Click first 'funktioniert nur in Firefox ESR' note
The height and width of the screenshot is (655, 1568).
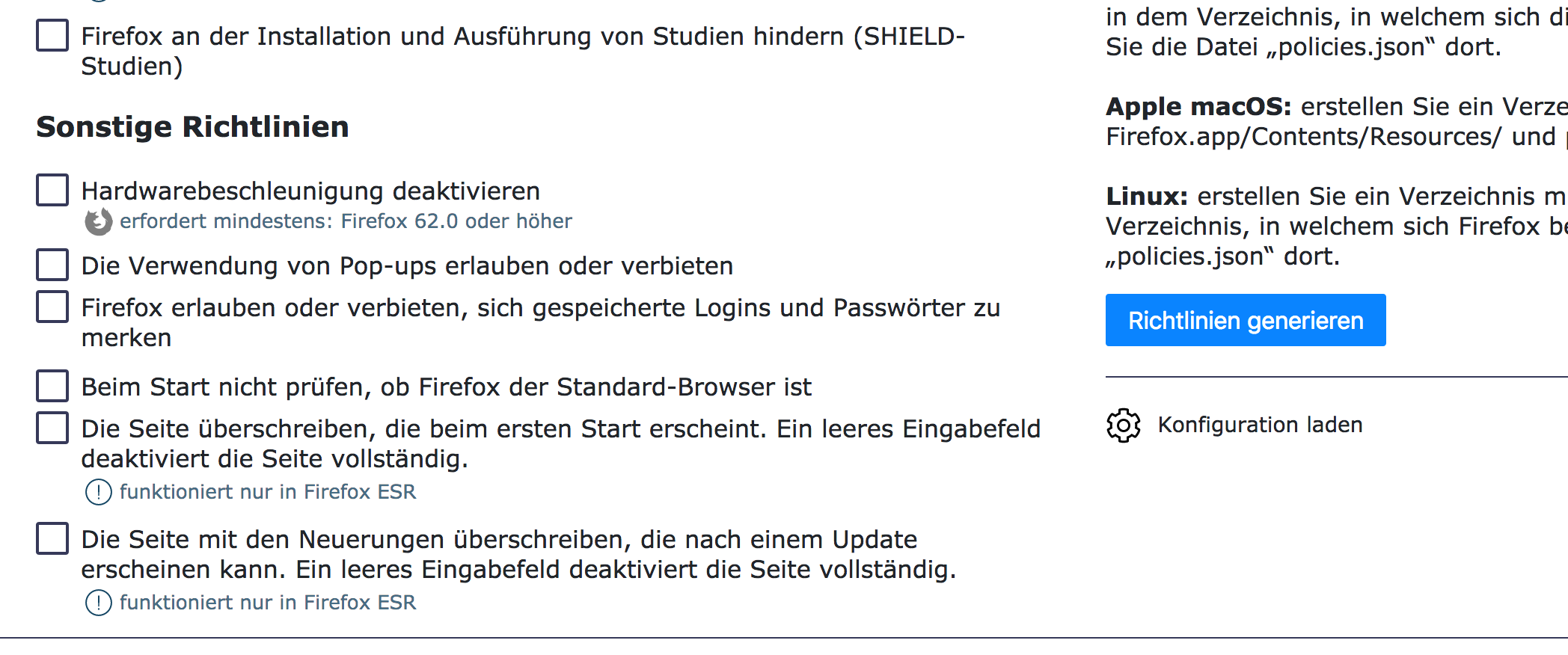pos(267,492)
